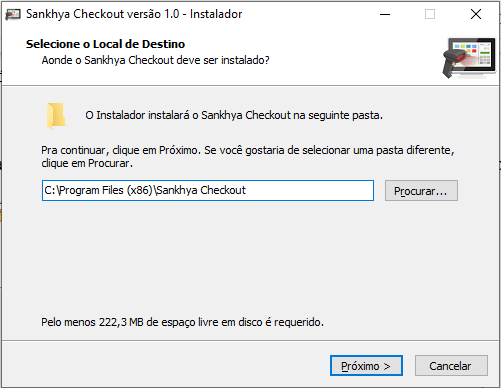The image size is (501, 388).
Task: Click the disabled maximize button
Action: coord(430,14)
